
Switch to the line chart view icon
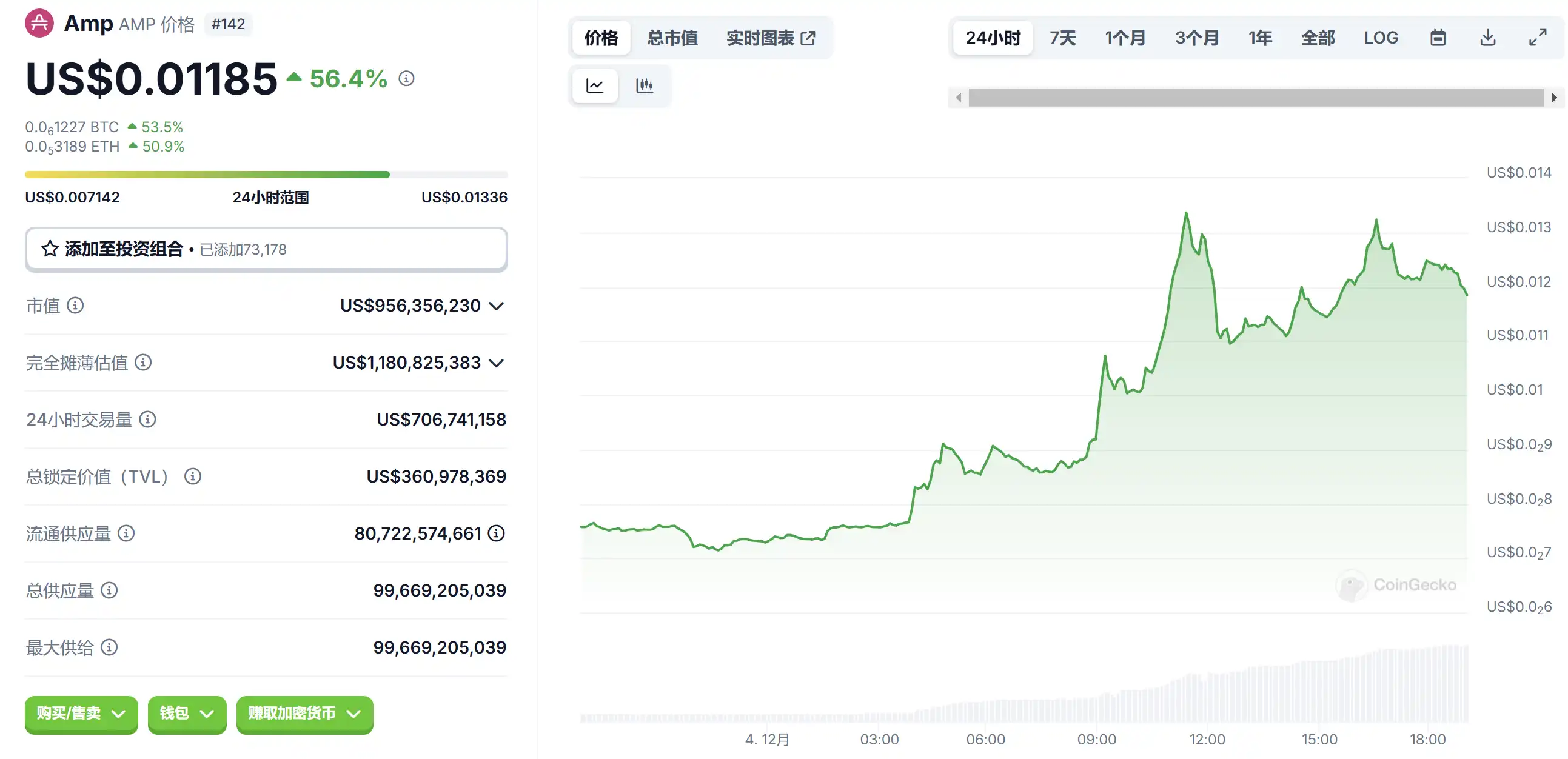(x=595, y=86)
